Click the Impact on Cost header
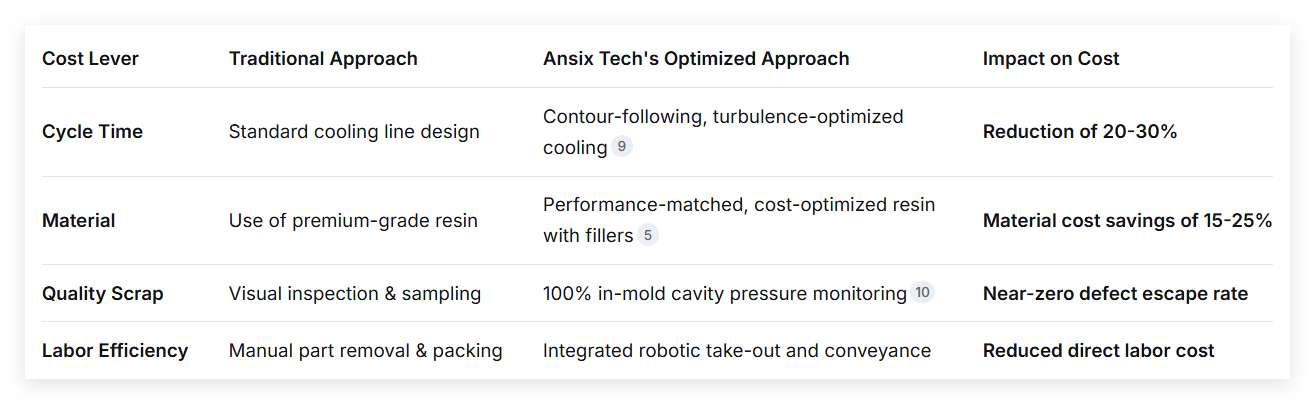This screenshot has height=404, width=1315. (x=1051, y=58)
